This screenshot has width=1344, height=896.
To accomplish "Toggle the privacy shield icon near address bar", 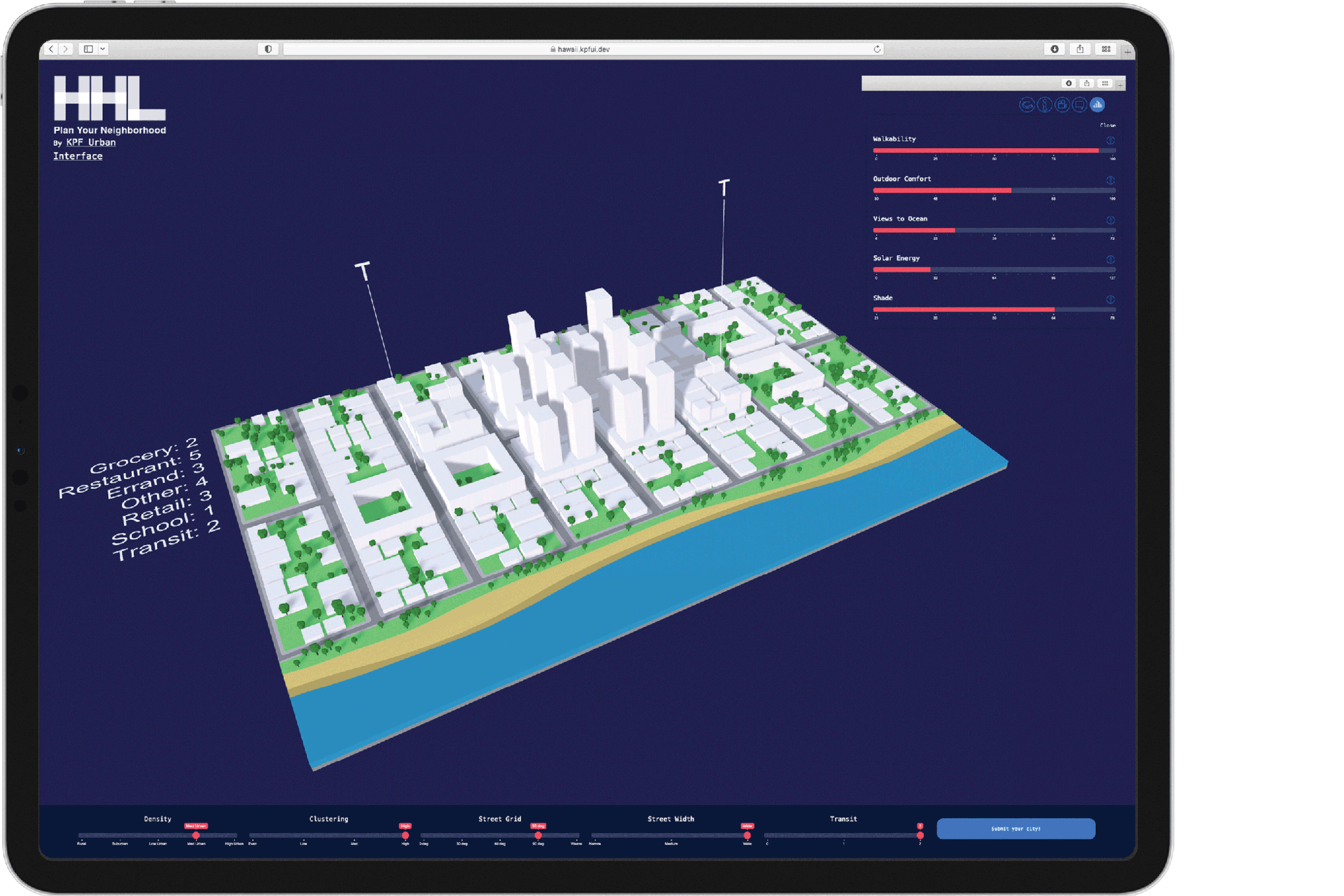I will click(268, 49).
